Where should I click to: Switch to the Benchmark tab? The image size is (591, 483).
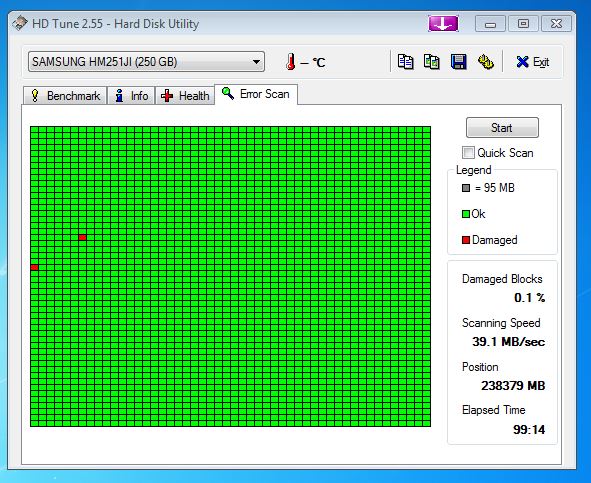tap(65, 96)
